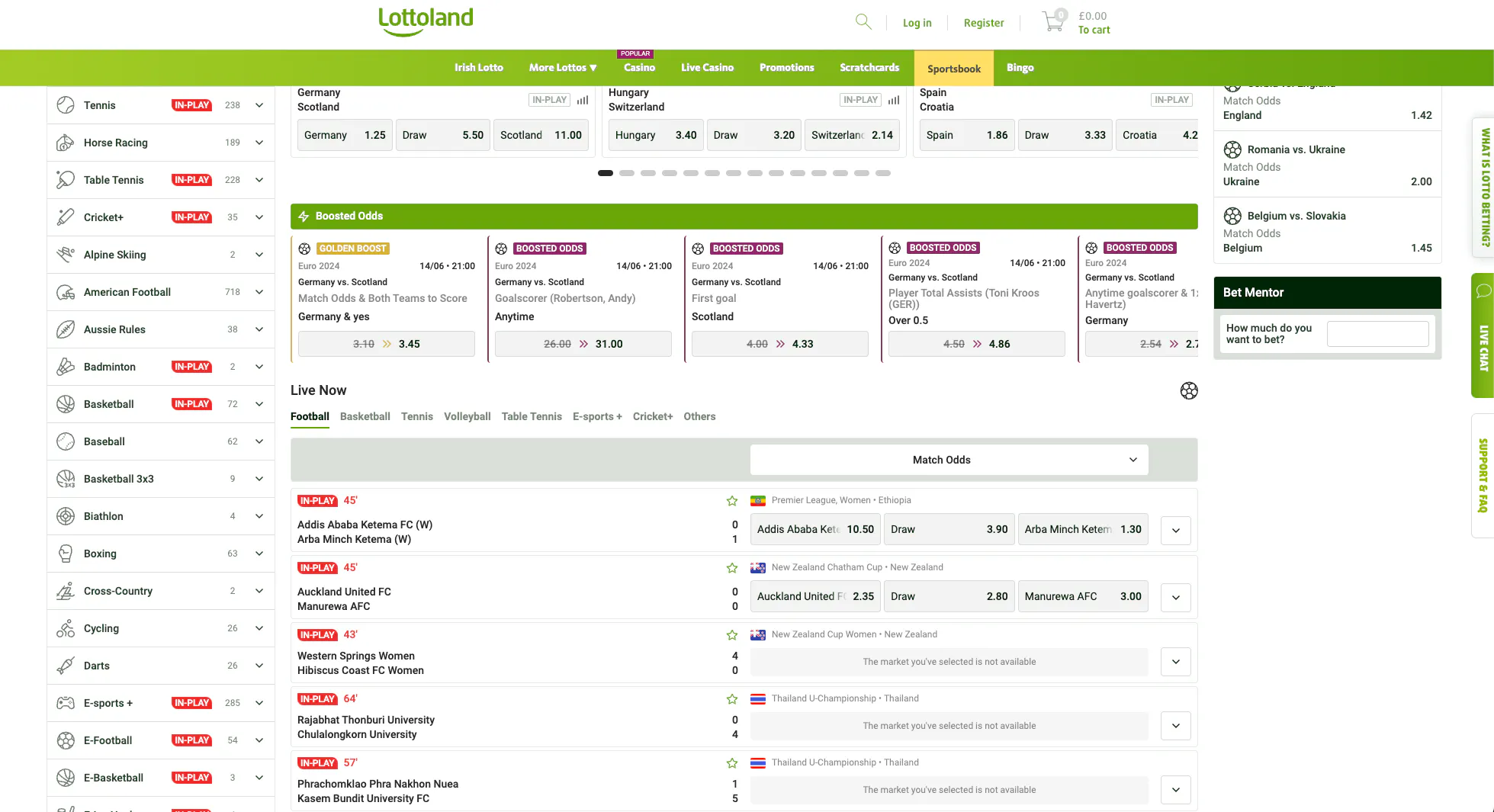This screenshot has width=1494, height=812.
Task: Open the Irish Lotto menu item
Action: (478, 68)
